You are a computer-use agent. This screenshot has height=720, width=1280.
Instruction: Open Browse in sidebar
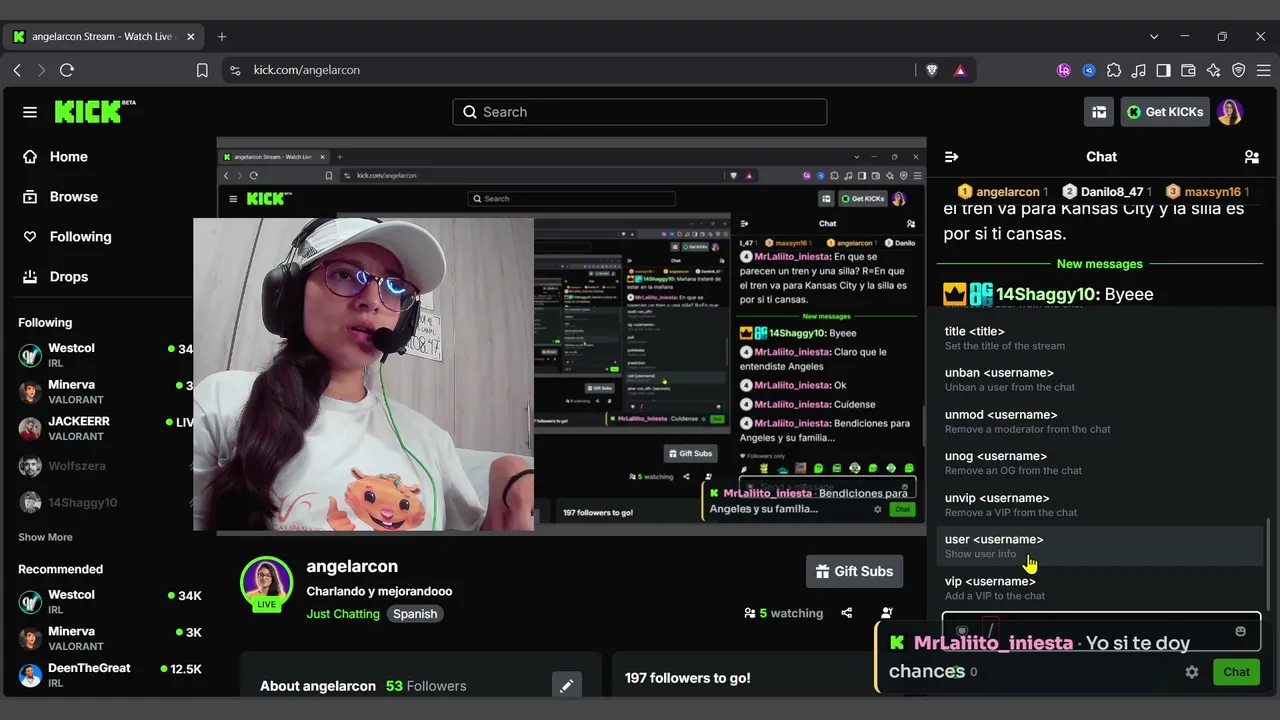[x=60, y=197]
